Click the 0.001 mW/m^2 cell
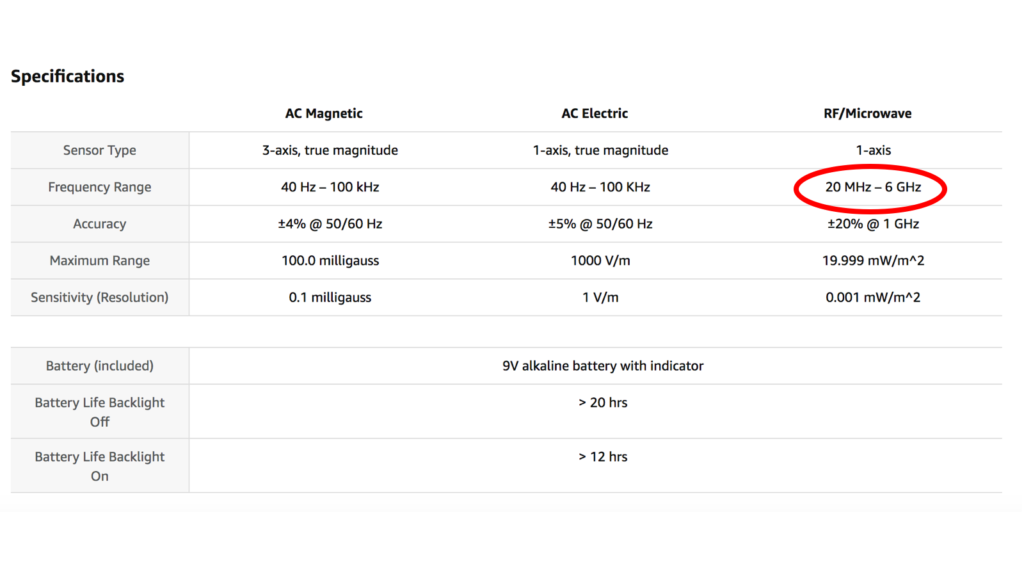The image size is (1024, 576). point(873,297)
